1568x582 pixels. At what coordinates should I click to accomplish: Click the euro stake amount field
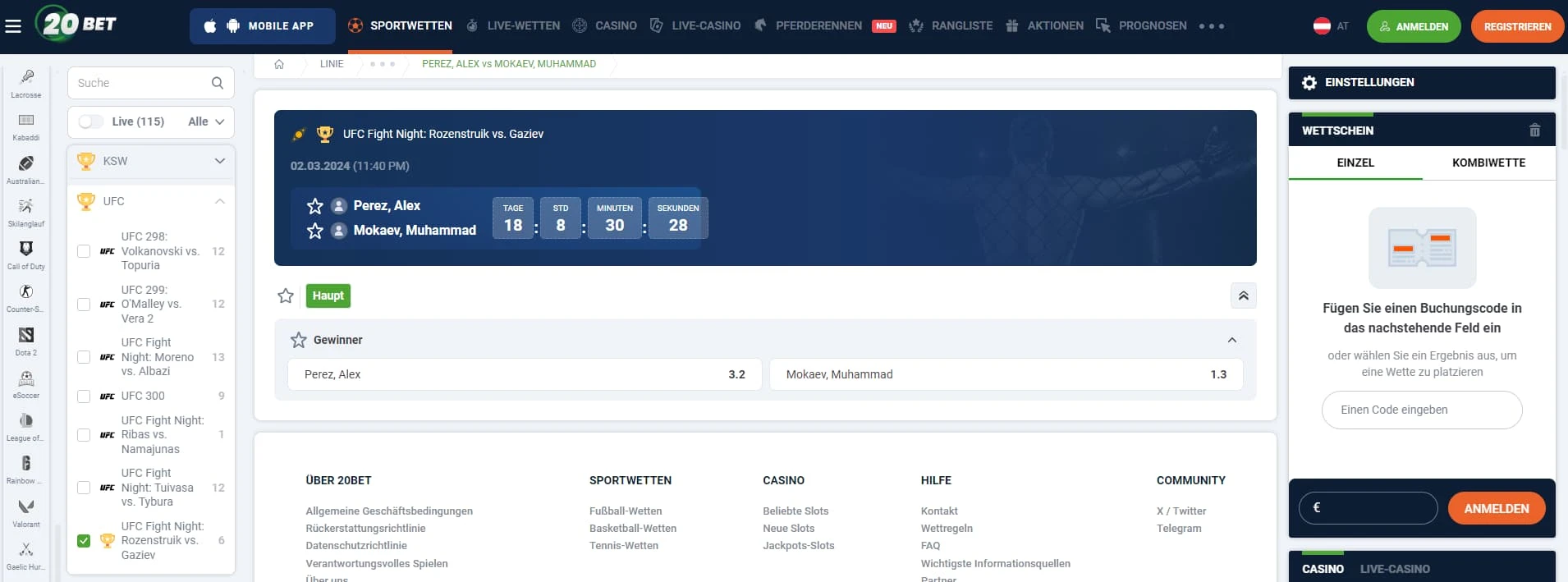pyautogui.click(x=1369, y=508)
